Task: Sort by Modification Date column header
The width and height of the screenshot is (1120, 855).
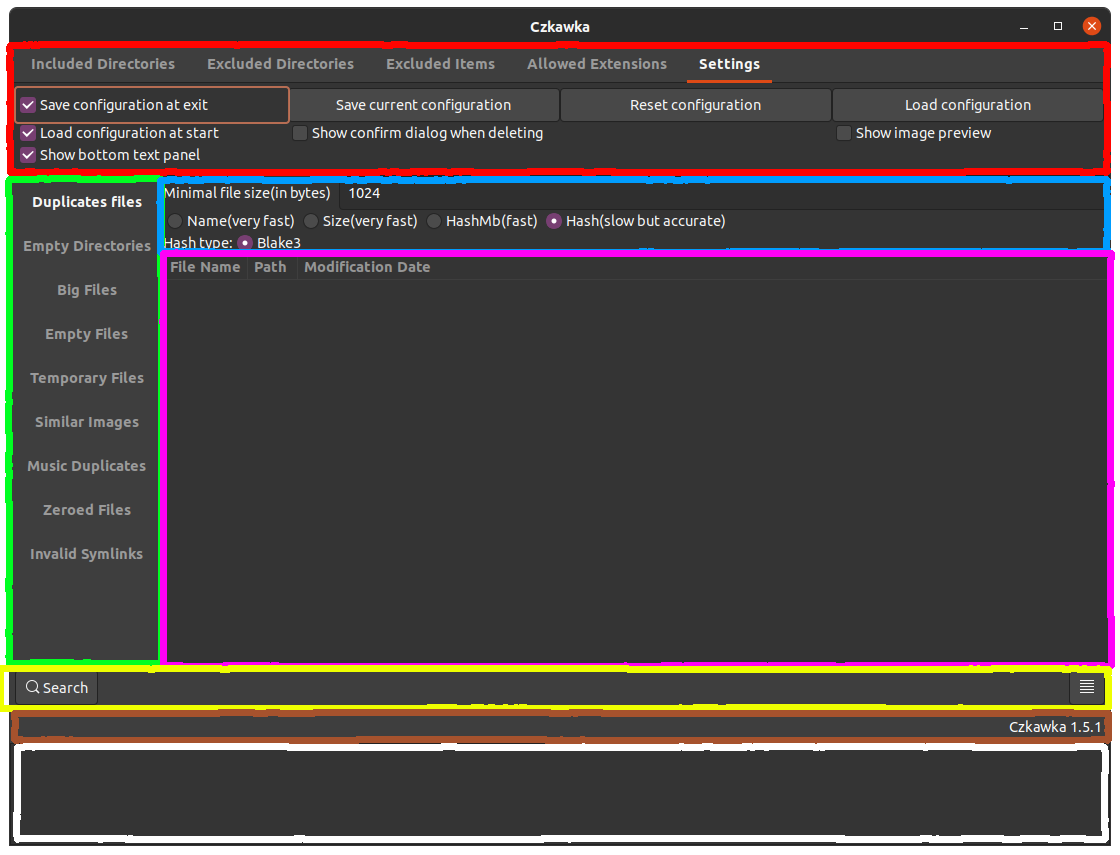Action: point(367,267)
